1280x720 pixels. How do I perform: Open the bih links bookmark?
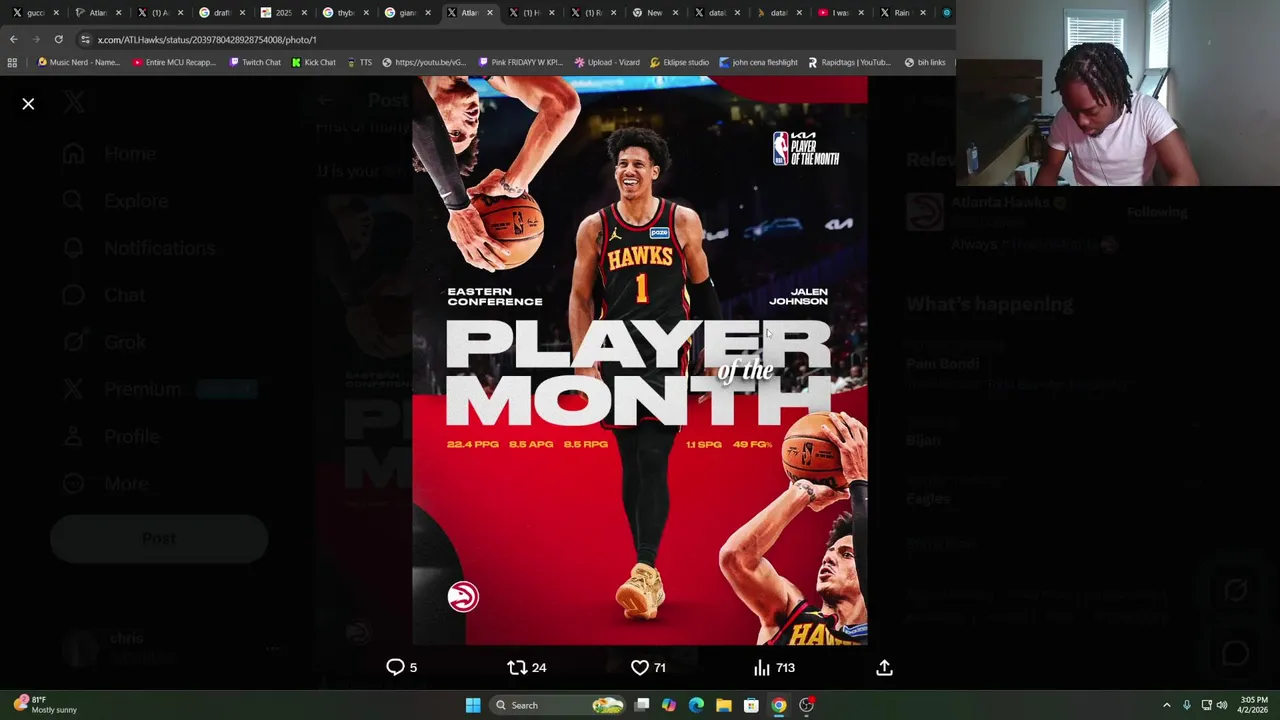[x=925, y=62]
